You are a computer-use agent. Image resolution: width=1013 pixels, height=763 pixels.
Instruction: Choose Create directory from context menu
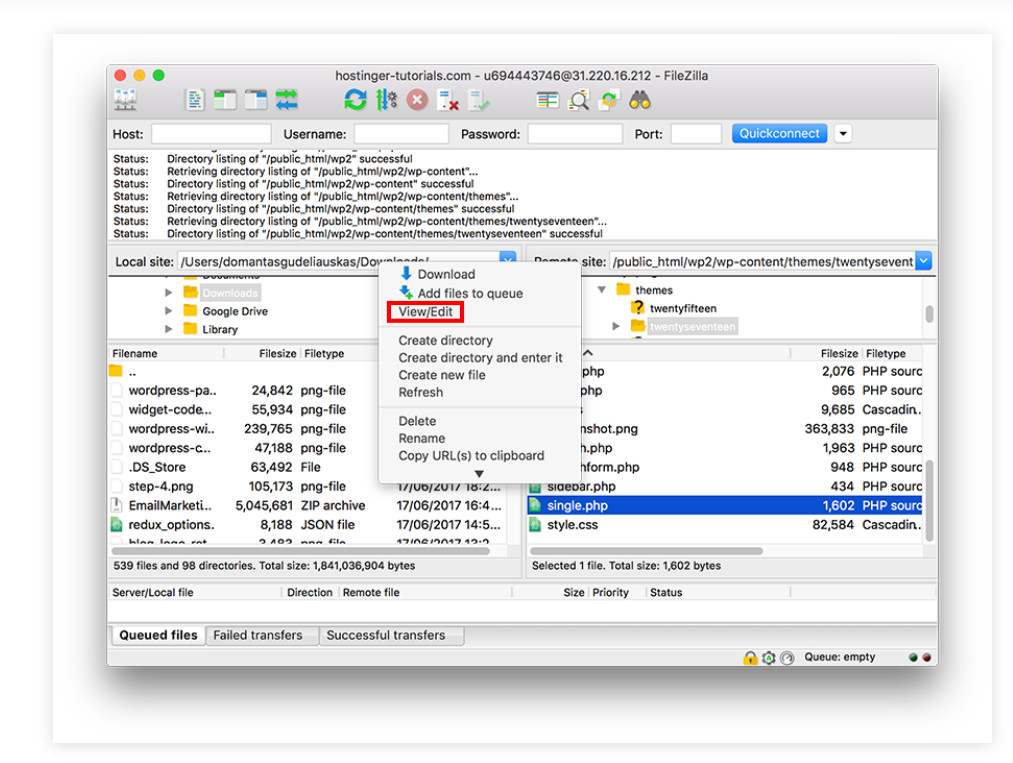445,340
